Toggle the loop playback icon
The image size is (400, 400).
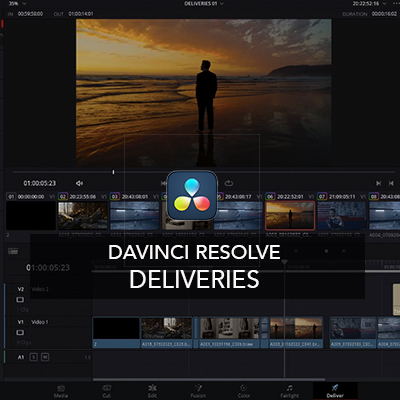pos(229,183)
